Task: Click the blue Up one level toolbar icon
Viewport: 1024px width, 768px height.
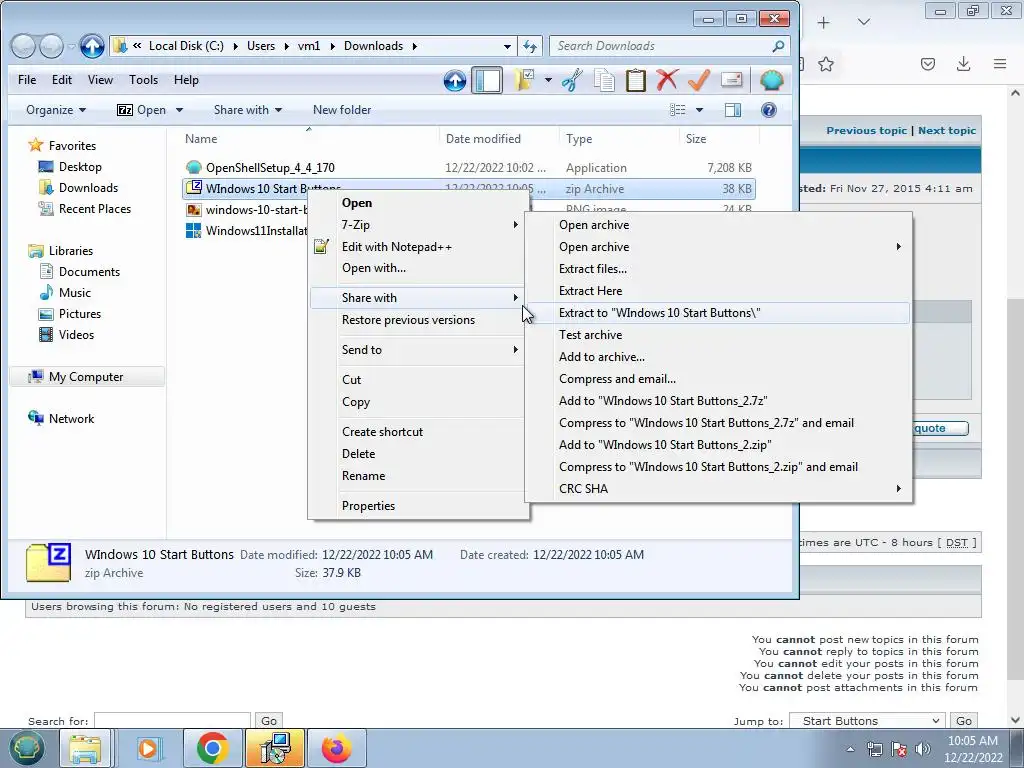Action: [455, 80]
